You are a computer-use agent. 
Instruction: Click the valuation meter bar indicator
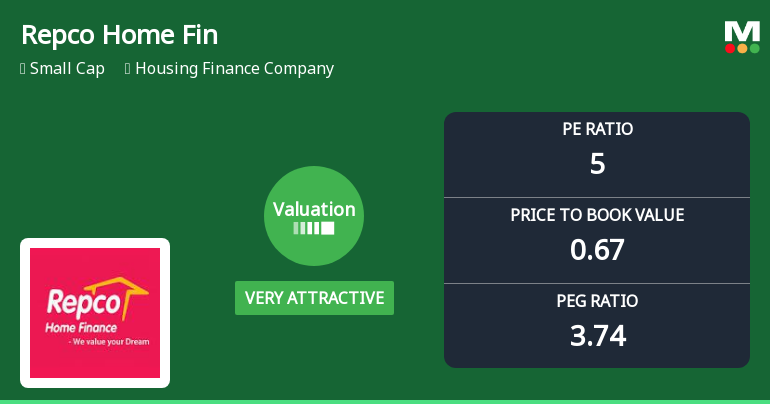314,228
